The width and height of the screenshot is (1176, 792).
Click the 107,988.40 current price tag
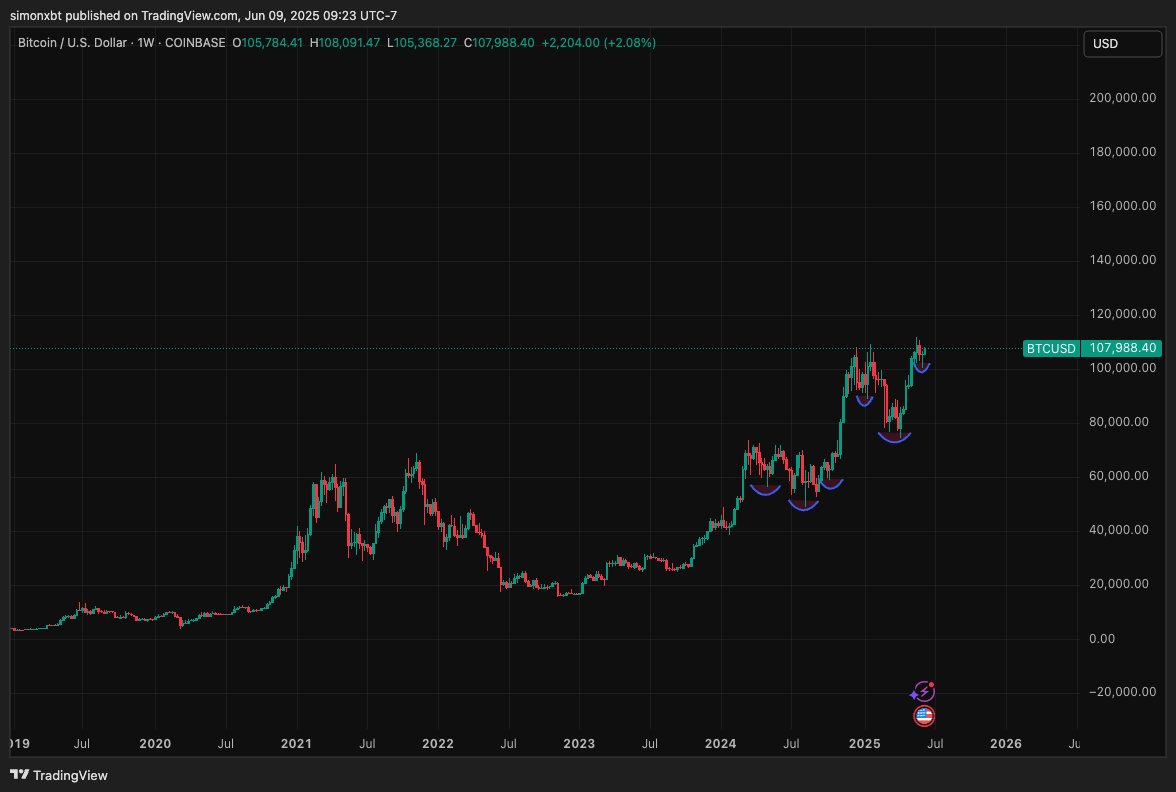[x=1123, y=348]
